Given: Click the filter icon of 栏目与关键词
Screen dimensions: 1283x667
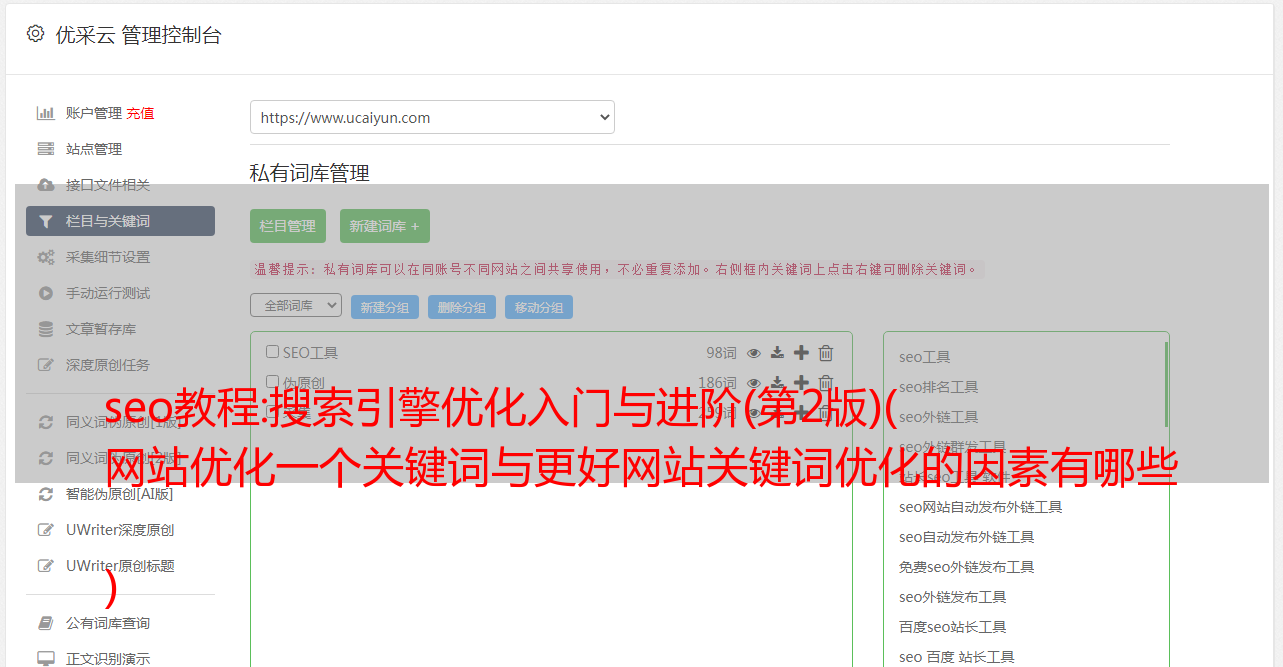Looking at the screenshot, I should click(x=45, y=221).
